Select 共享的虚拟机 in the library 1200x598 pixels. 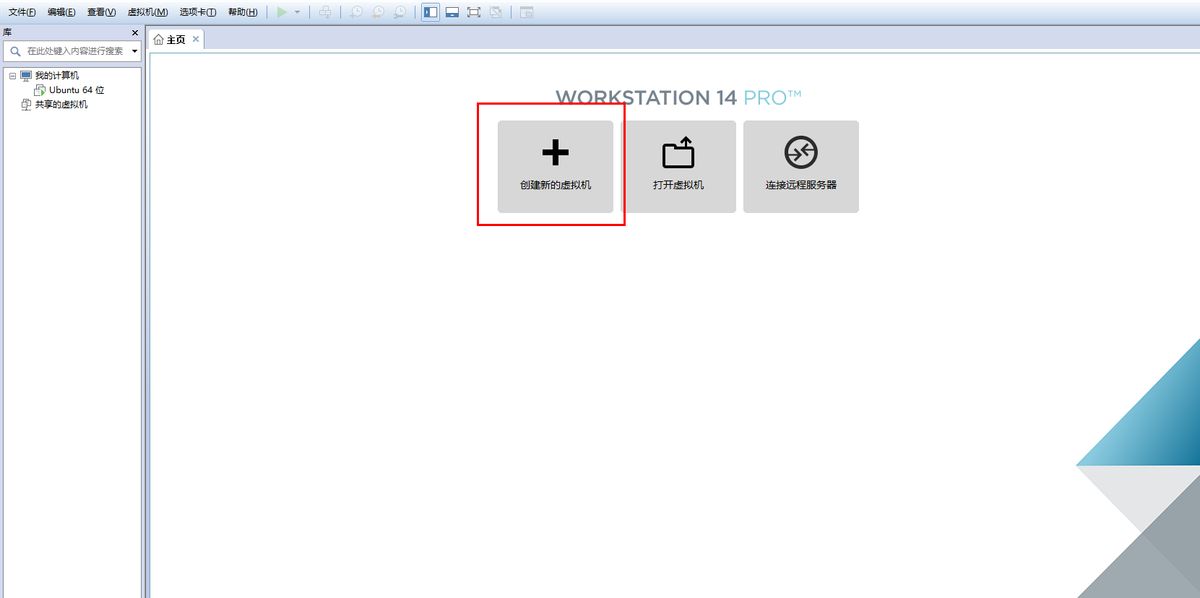61,104
